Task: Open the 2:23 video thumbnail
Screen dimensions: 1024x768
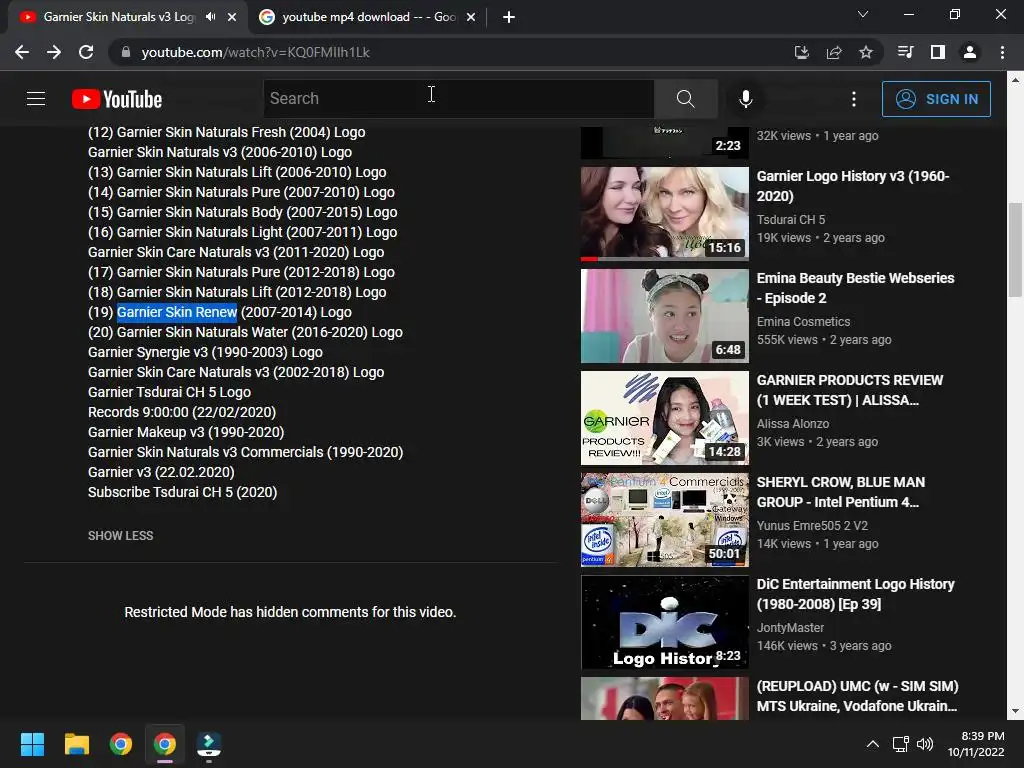Action: click(665, 142)
